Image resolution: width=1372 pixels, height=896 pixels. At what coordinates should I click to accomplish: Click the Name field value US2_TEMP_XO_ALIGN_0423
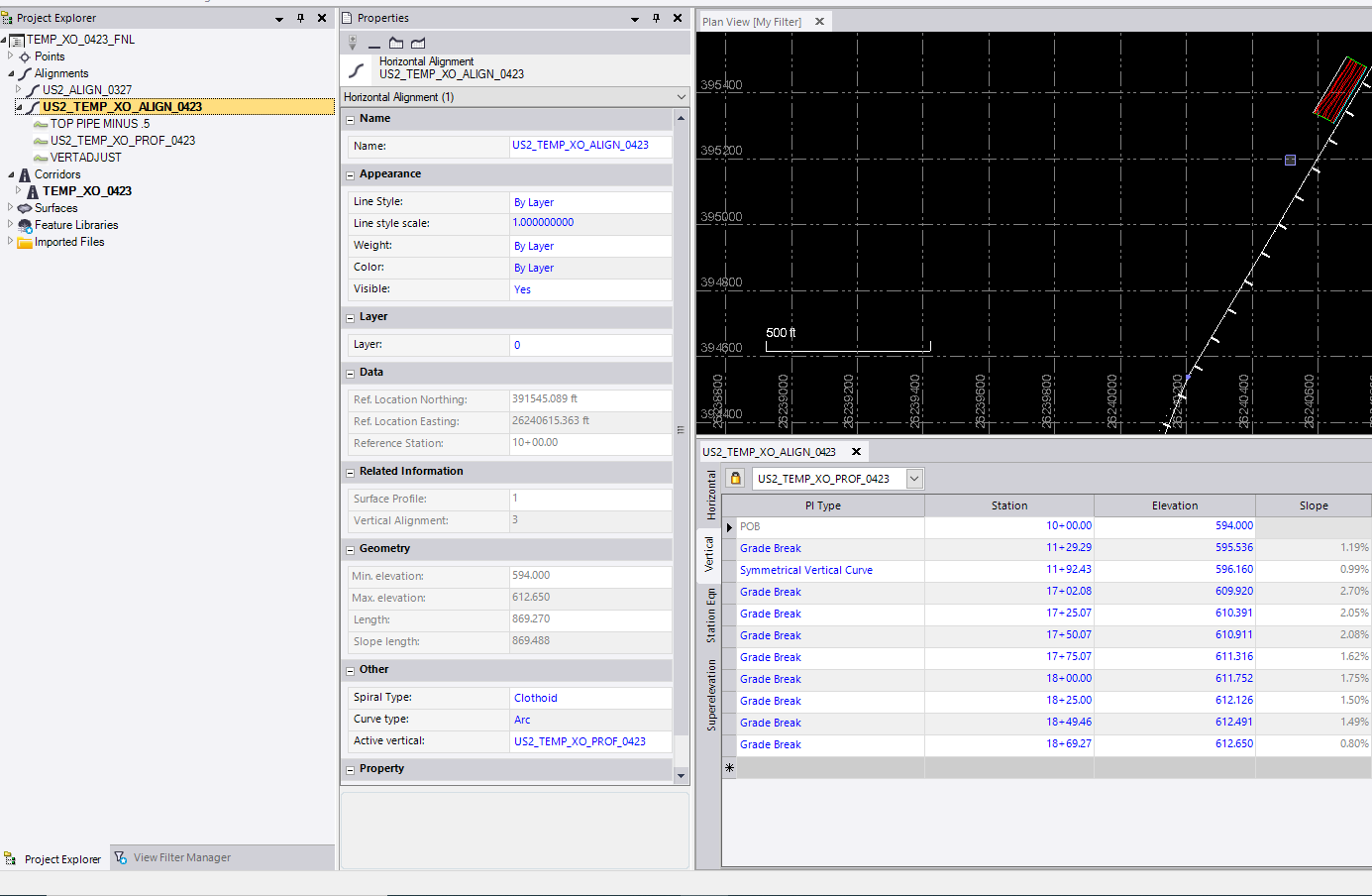(x=580, y=145)
